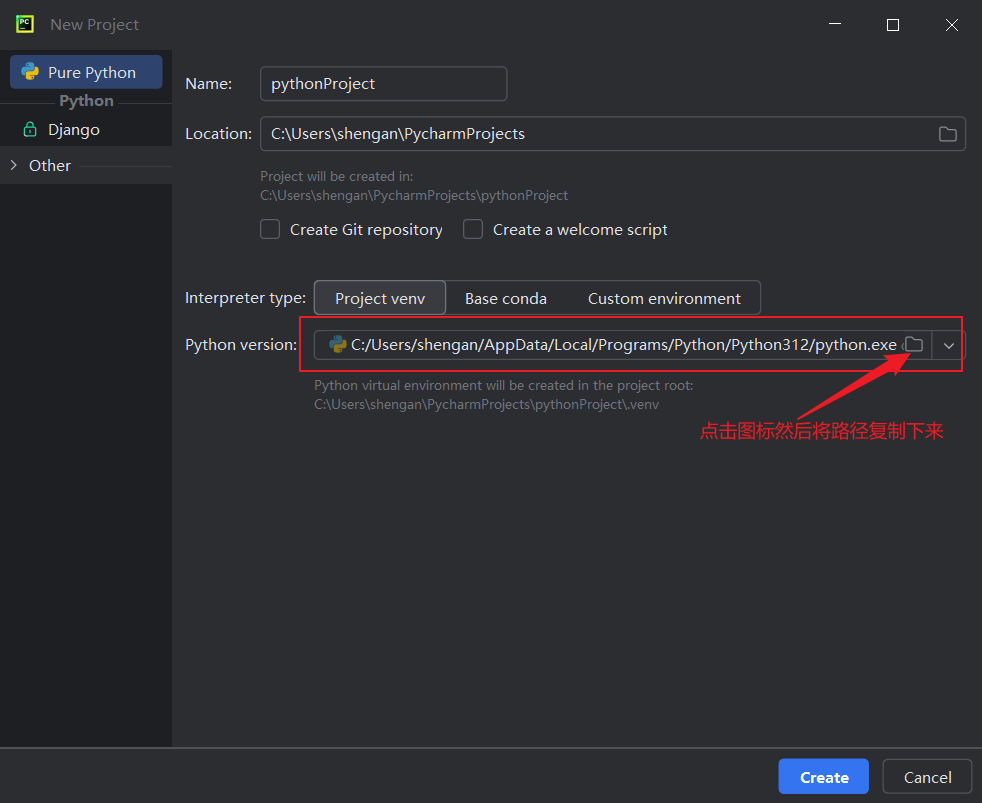Enable Create Git repository checkbox

270,230
